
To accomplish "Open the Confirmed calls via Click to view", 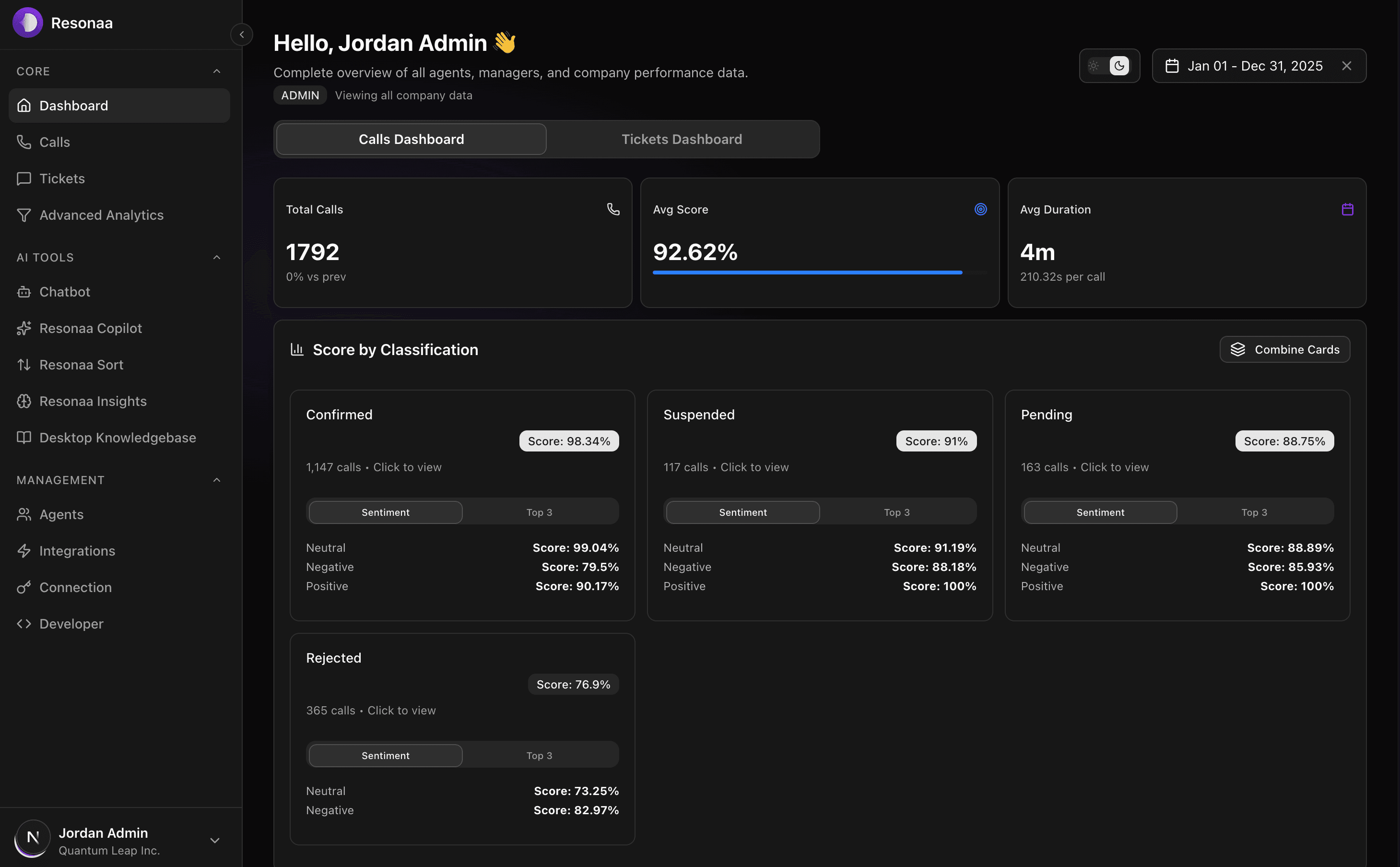I will click(x=407, y=467).
